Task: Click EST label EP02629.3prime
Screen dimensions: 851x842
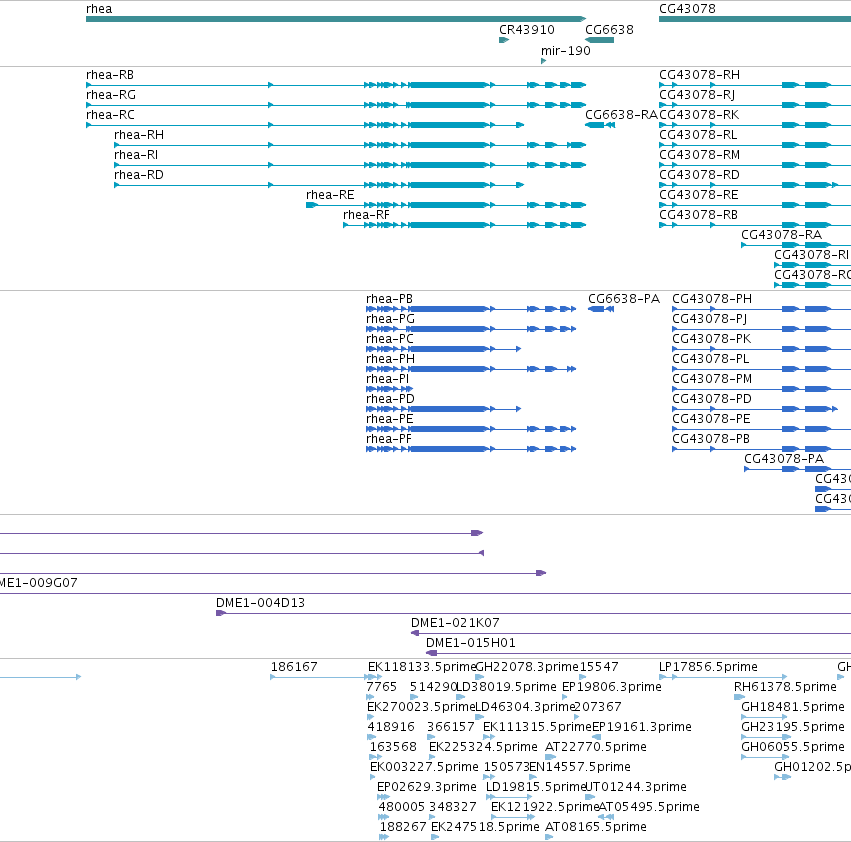Action: tap(427, 787)
